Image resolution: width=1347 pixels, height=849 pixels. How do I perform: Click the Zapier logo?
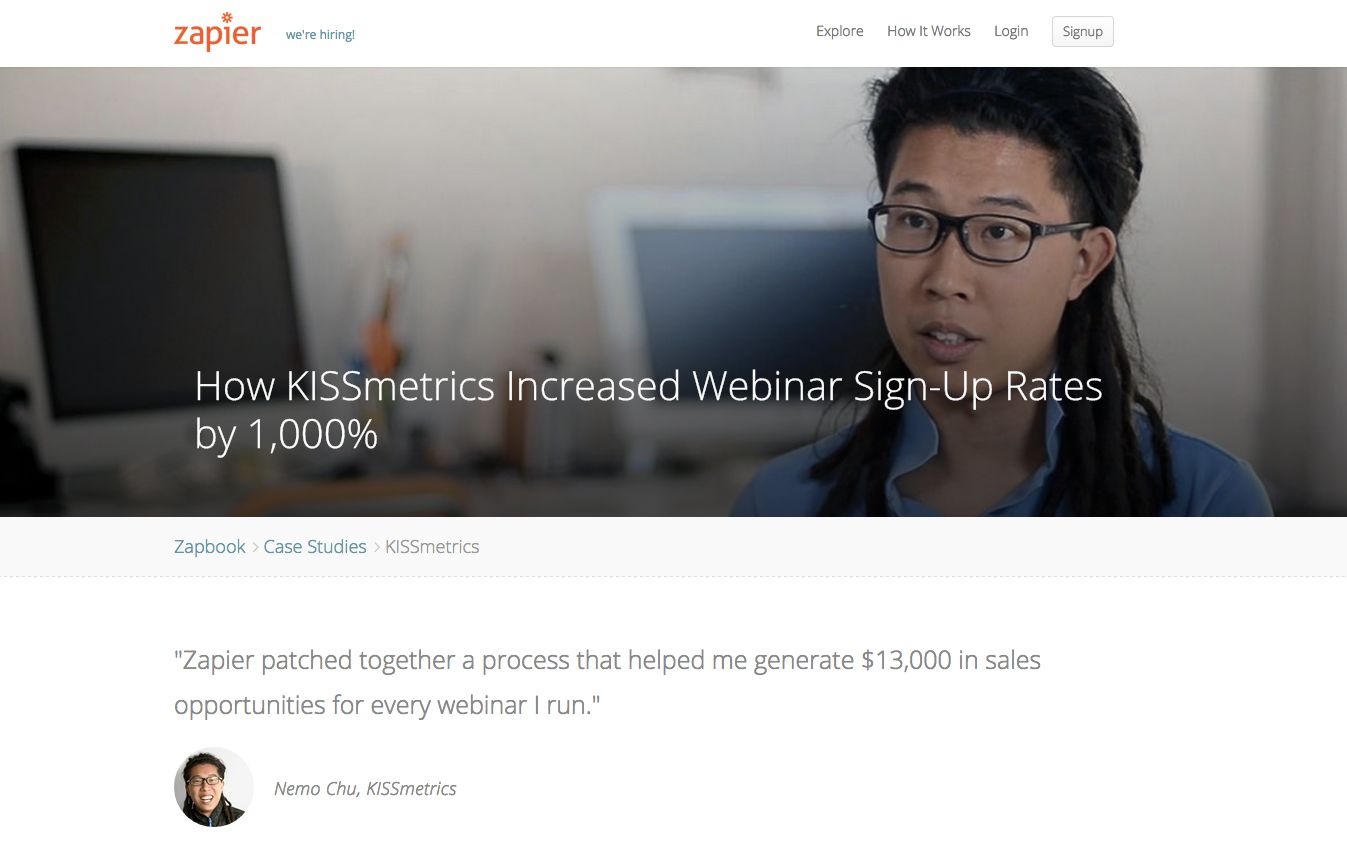[217, 33]
